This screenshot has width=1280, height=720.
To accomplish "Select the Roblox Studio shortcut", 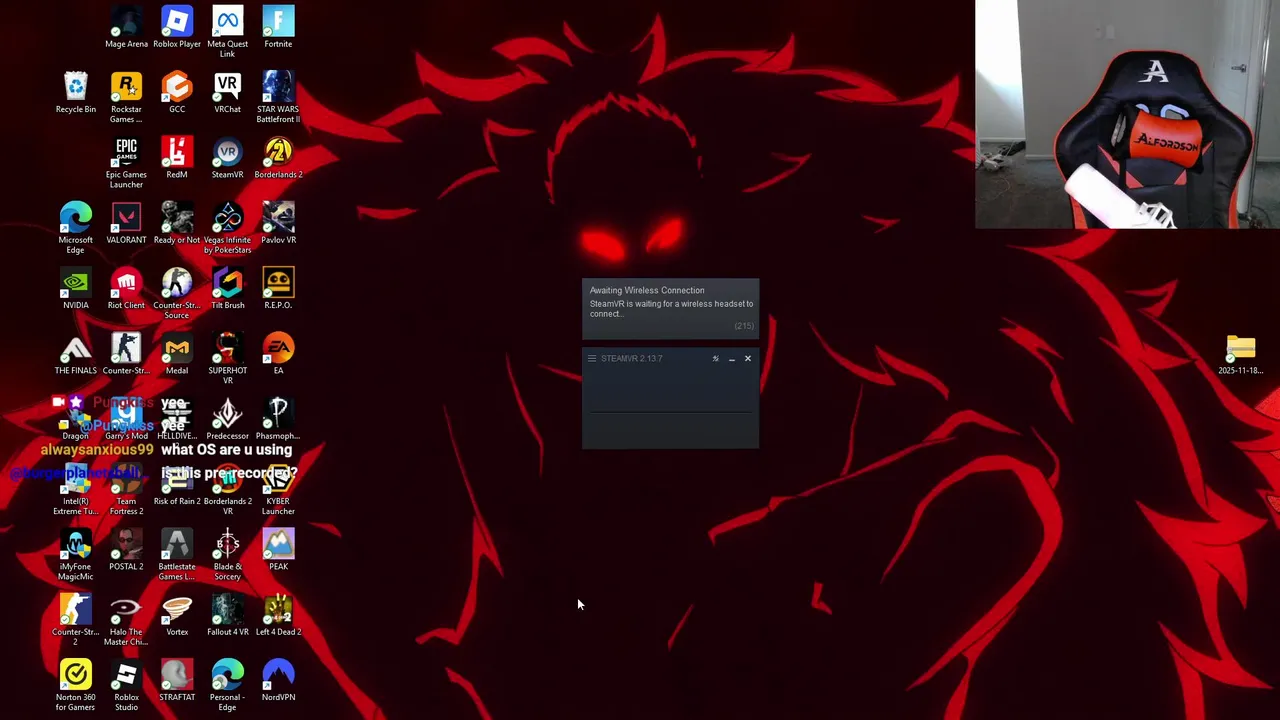I will click(126, 685).
